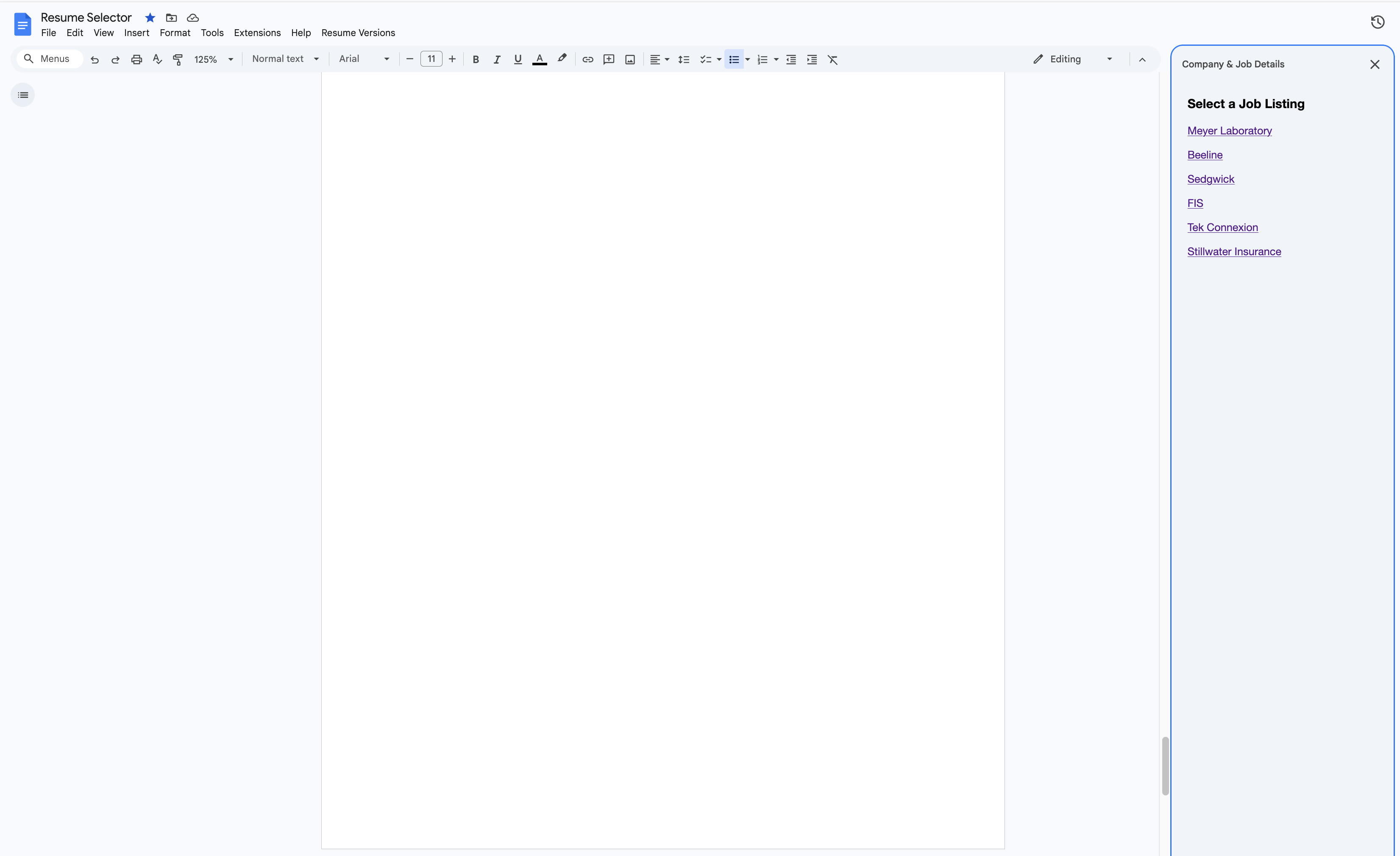Toggle italic formatting
The width and height of the screenshot is (1400, 856).
(x=497, y=59)
